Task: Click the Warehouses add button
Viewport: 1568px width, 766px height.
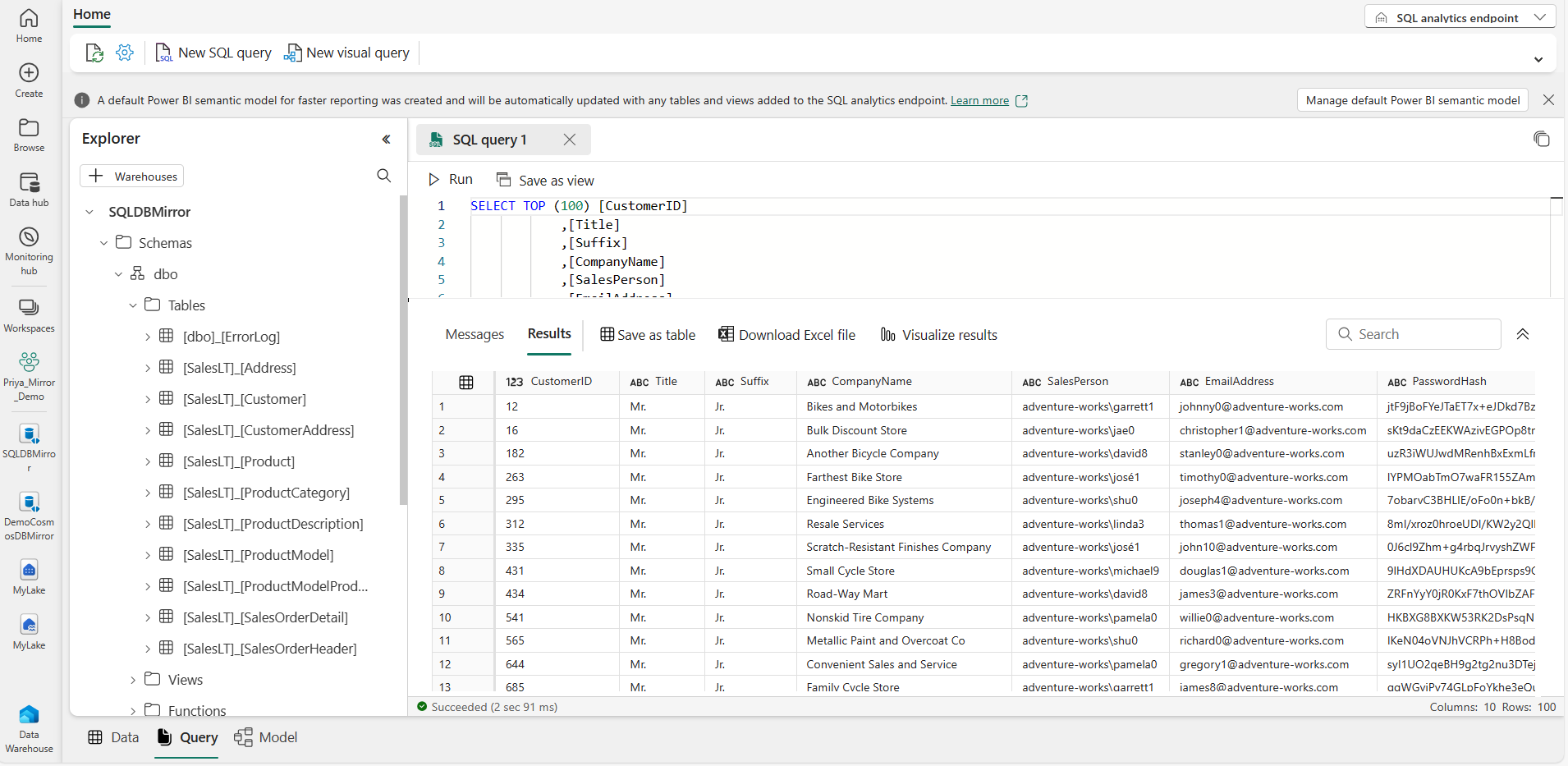Action: pos(131,176)
